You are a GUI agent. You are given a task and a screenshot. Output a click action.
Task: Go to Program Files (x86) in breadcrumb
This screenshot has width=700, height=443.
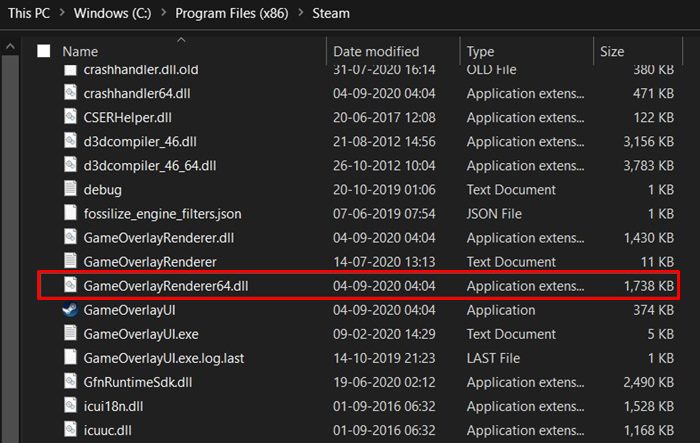[232, 13]
